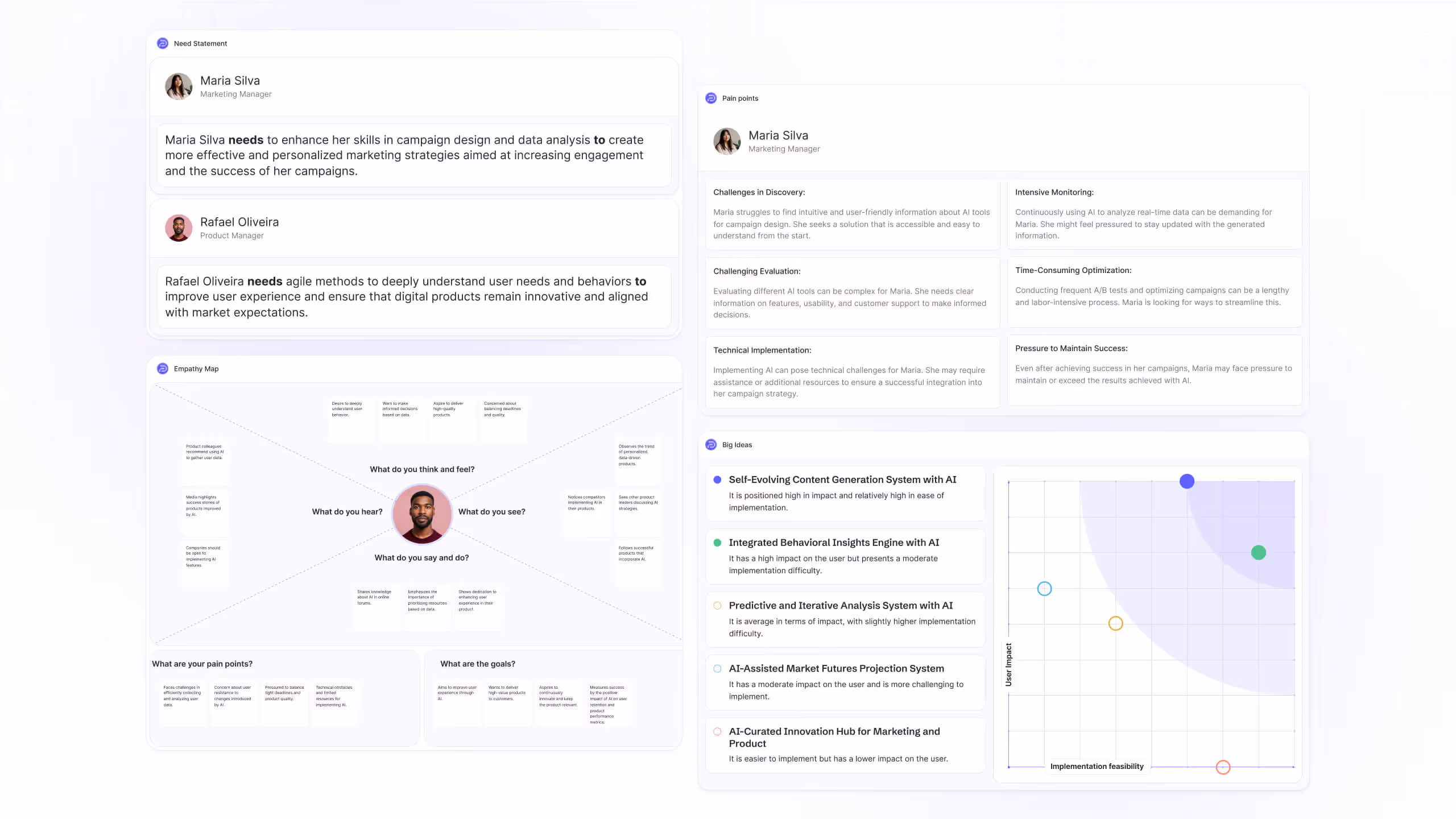This screenshot has width=1456, height=819.
Task: Click Maria Silva's avatar on the Pain points card
Action: pyautogui.click(x=727, y=141)
